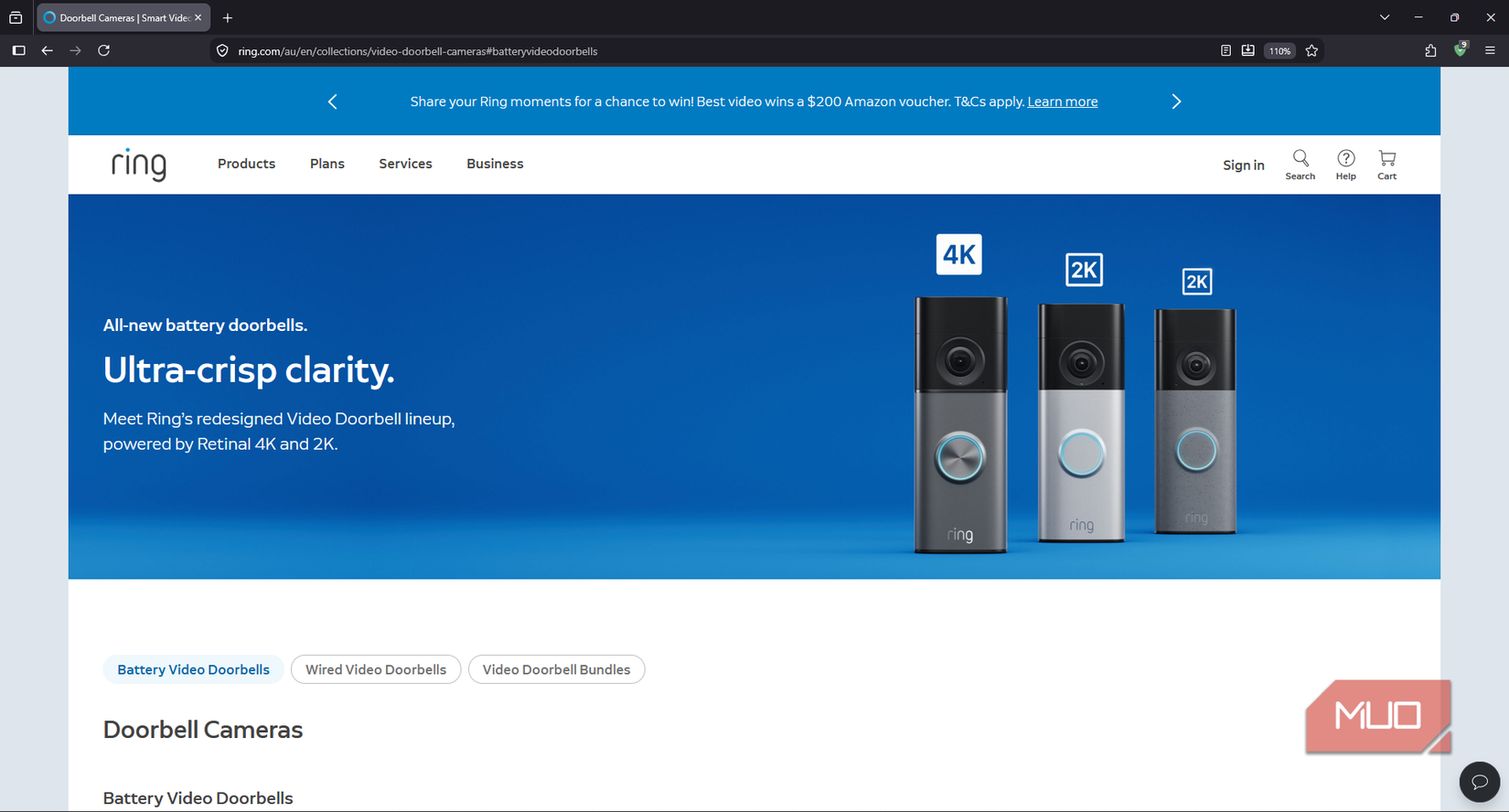Viewport: 1509px width, 812px height.
Task: Open the Firefox sidebar toggle icon
Action: (x=18, y=51)
